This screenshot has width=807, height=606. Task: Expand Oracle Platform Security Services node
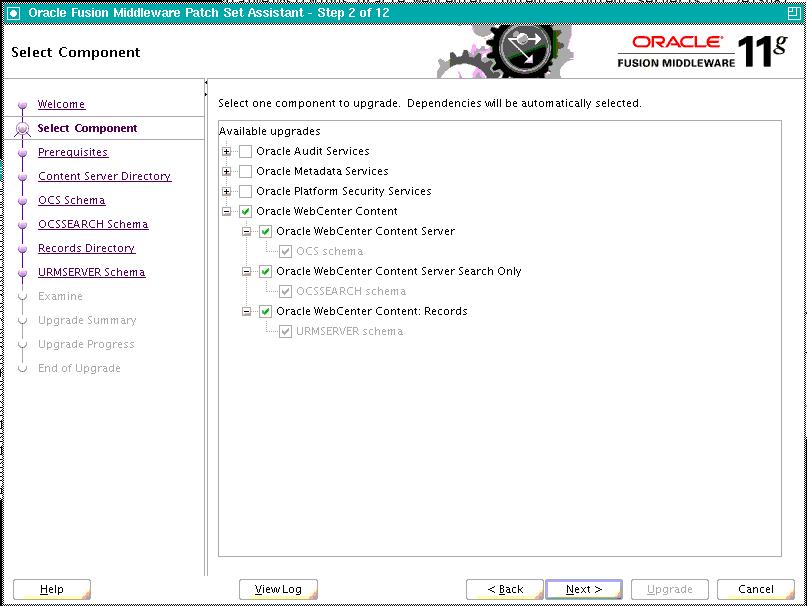click(226, 192)
